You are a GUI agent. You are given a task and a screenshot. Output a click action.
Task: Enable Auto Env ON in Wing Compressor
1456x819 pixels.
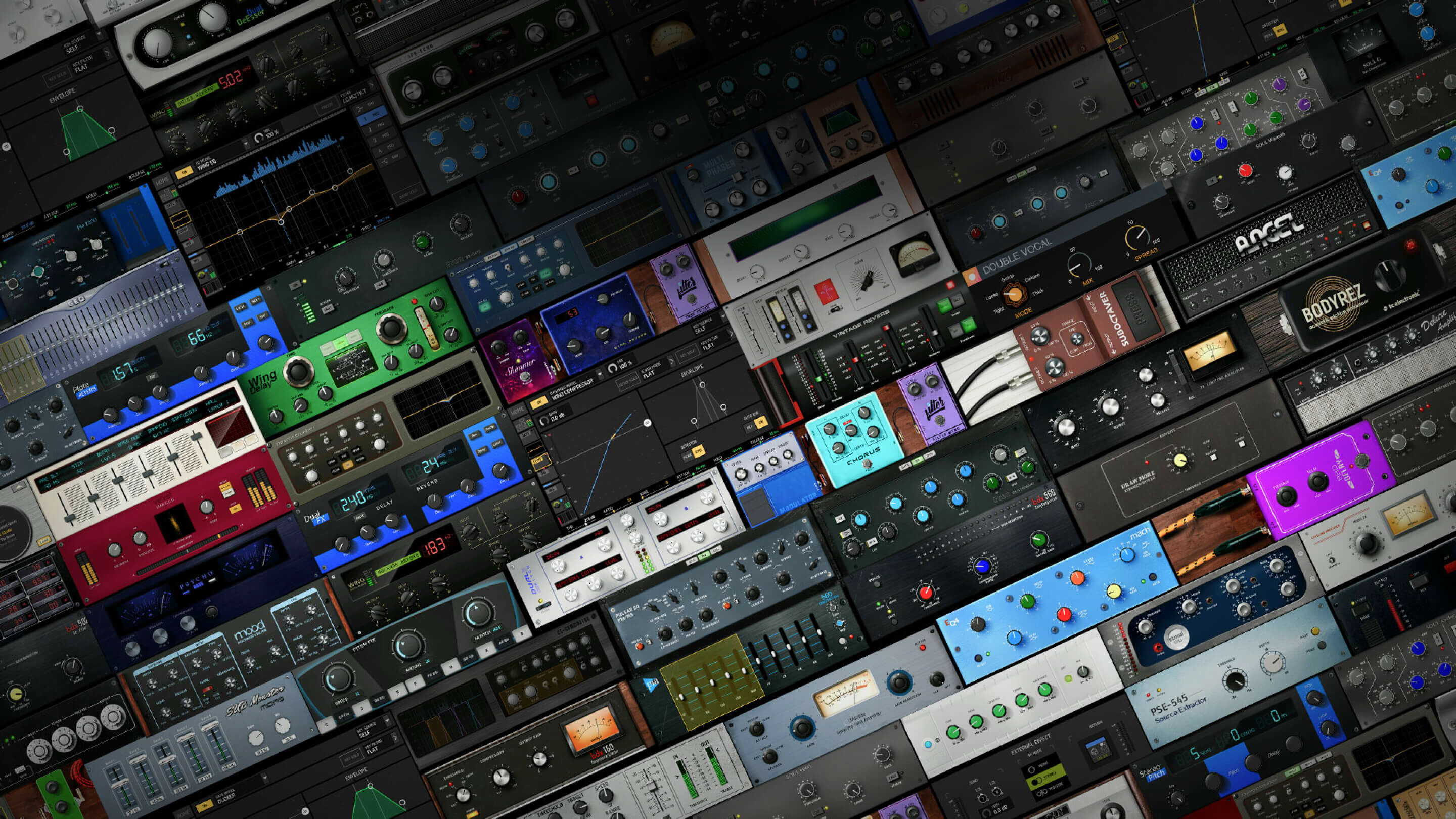[x=761, y=423]
